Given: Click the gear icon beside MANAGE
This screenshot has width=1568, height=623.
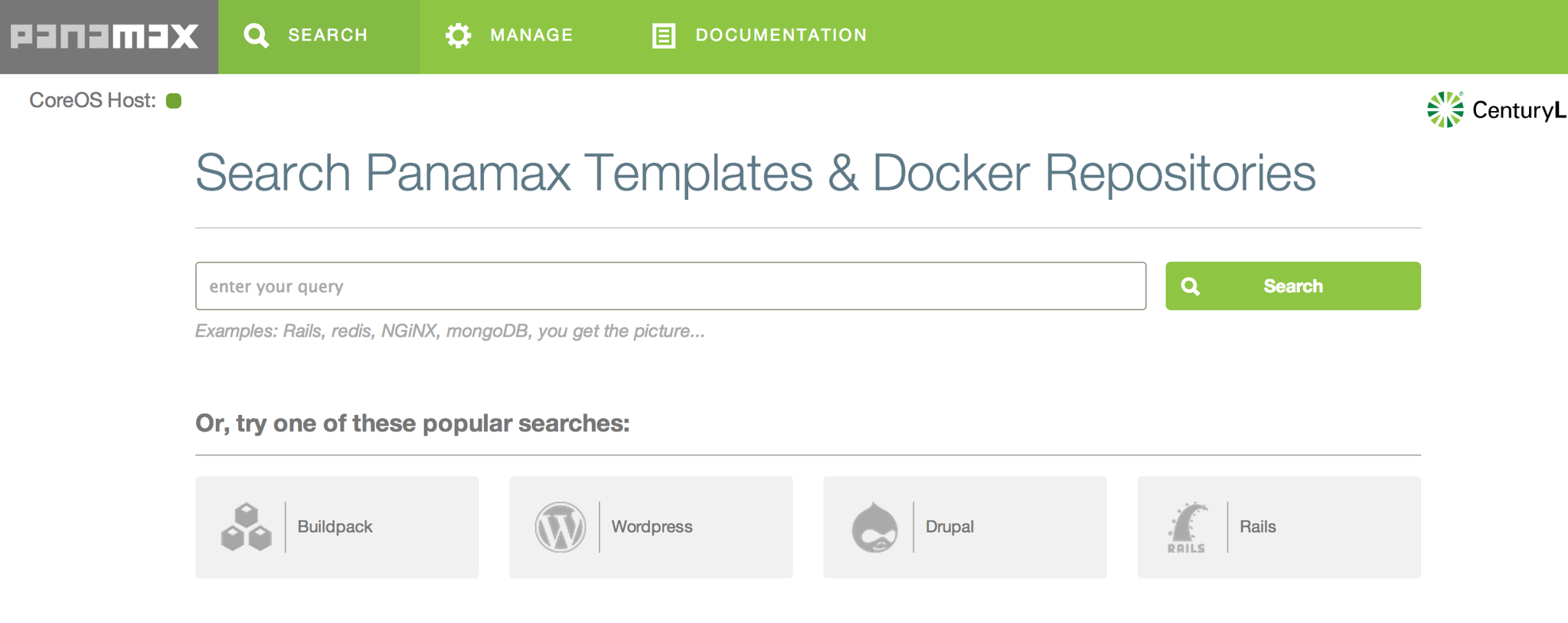Looking at the screenshot, I should 458,35.
